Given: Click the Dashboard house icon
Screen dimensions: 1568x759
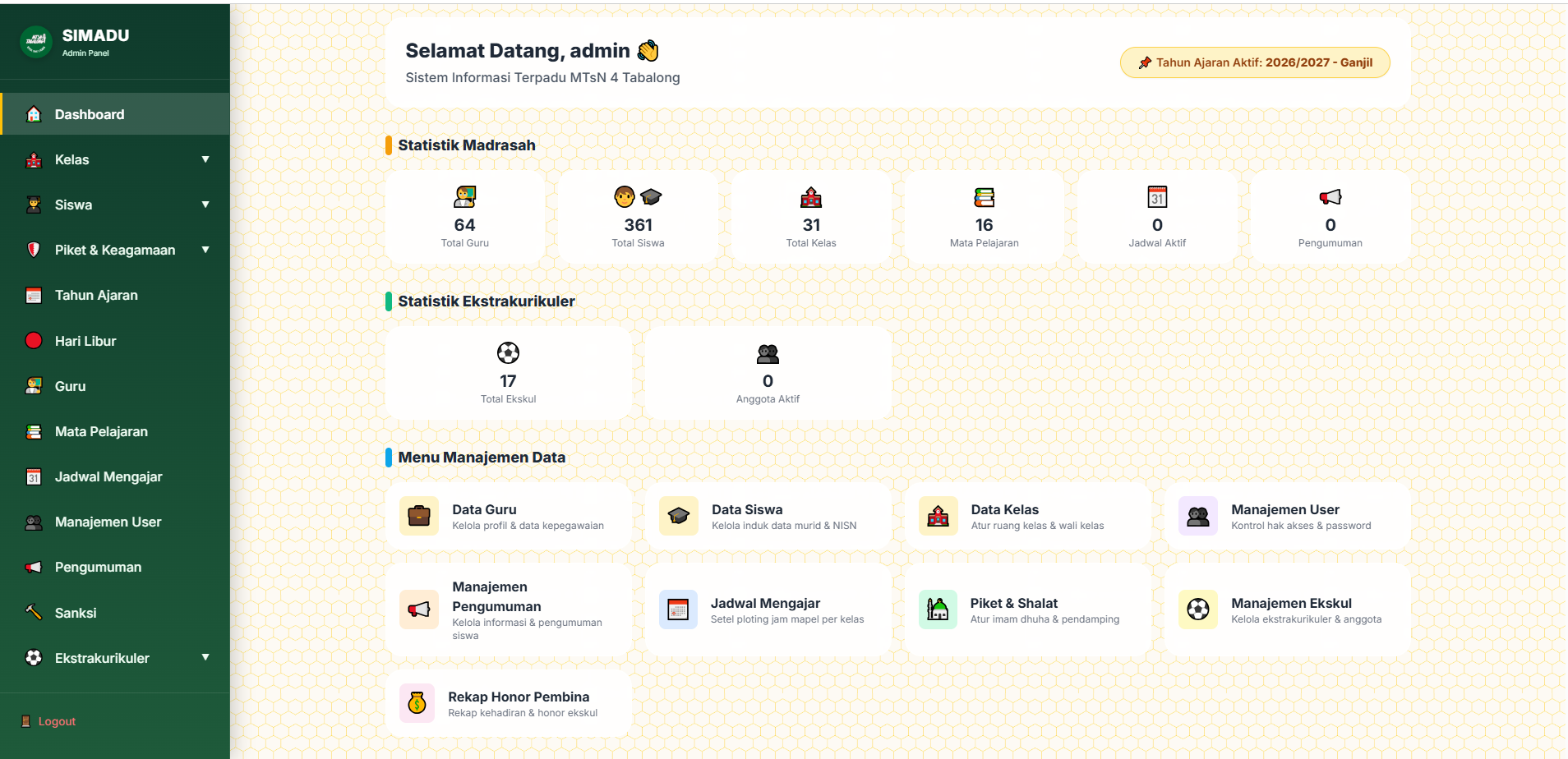Looking at the screenshot, I should click(34, 114).
